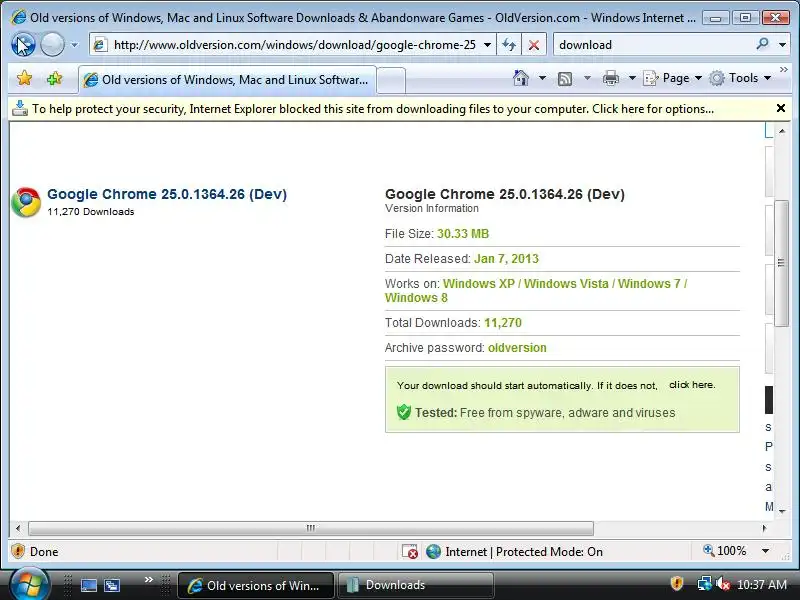The height and width of the screenshot is (600, 800).
Task: Click the '30.33 MB' file size value
Action: click(463, 234)
